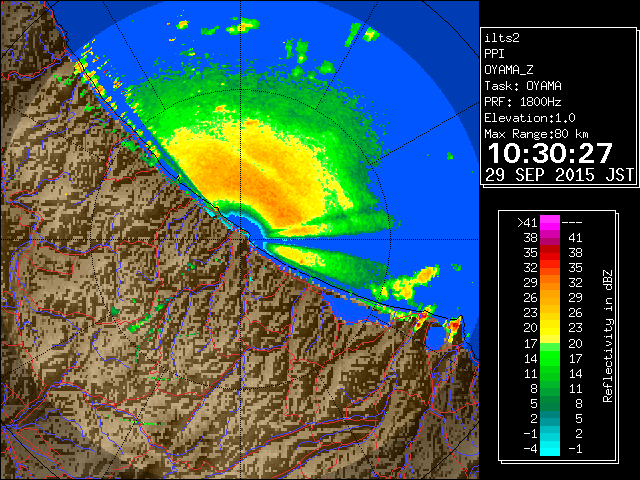Viewport: 640px width, 480px height.
Task: Pick the bright green 14–17 dBZ legend swatch
Action: coord(550,358)
